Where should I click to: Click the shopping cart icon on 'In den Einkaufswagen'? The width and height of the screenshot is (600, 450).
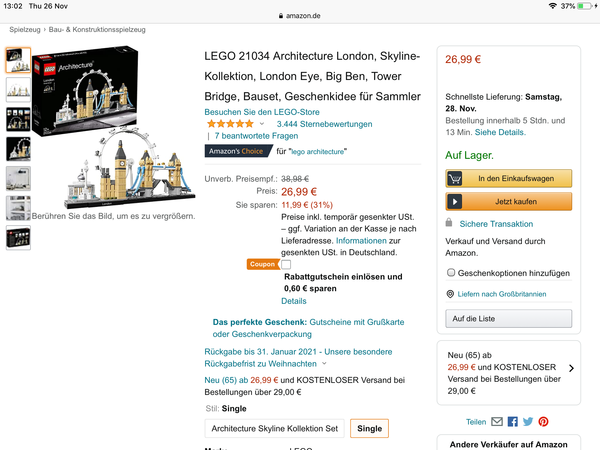[x=456, y=178]
